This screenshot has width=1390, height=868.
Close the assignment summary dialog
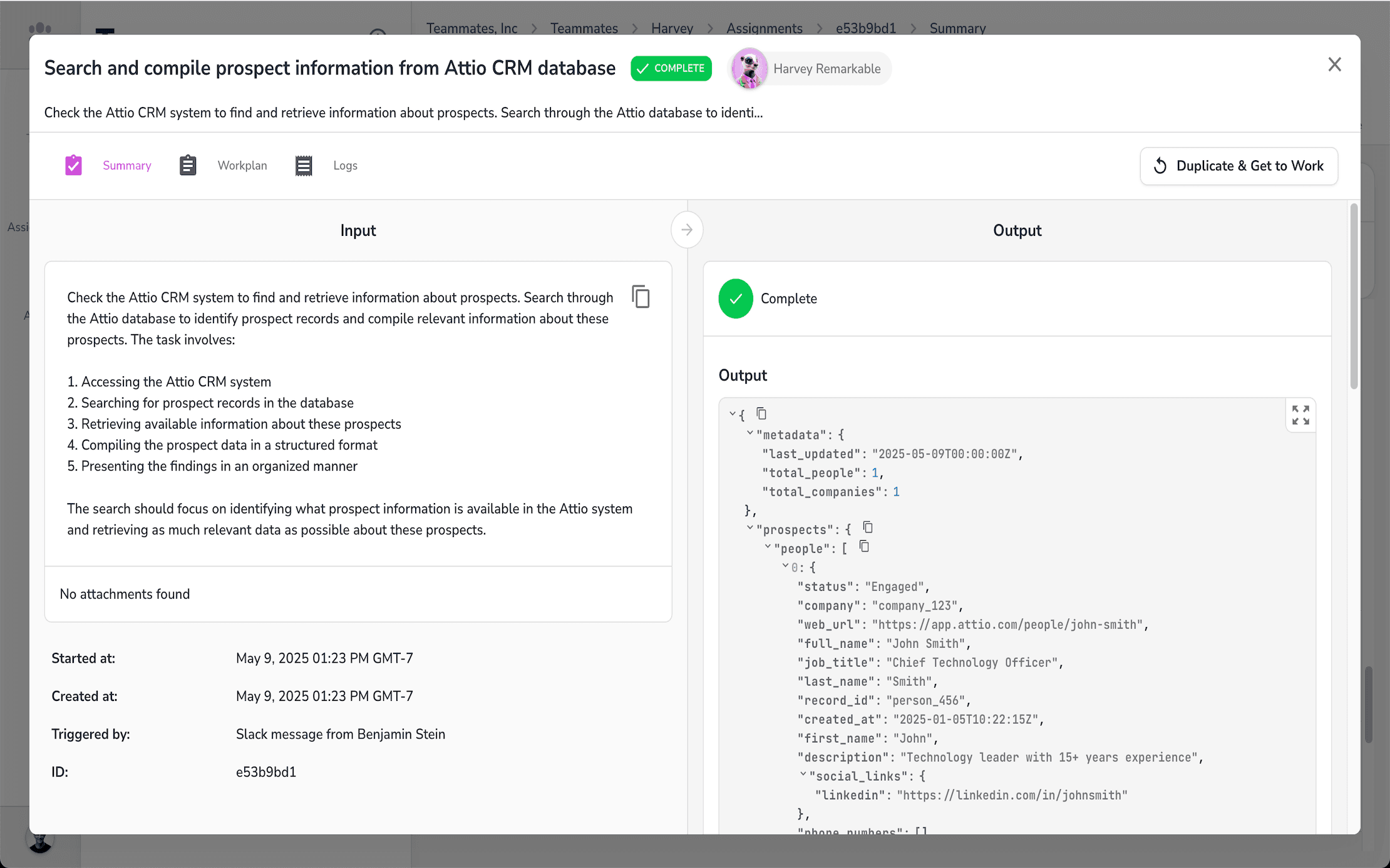pos(1334,64)
